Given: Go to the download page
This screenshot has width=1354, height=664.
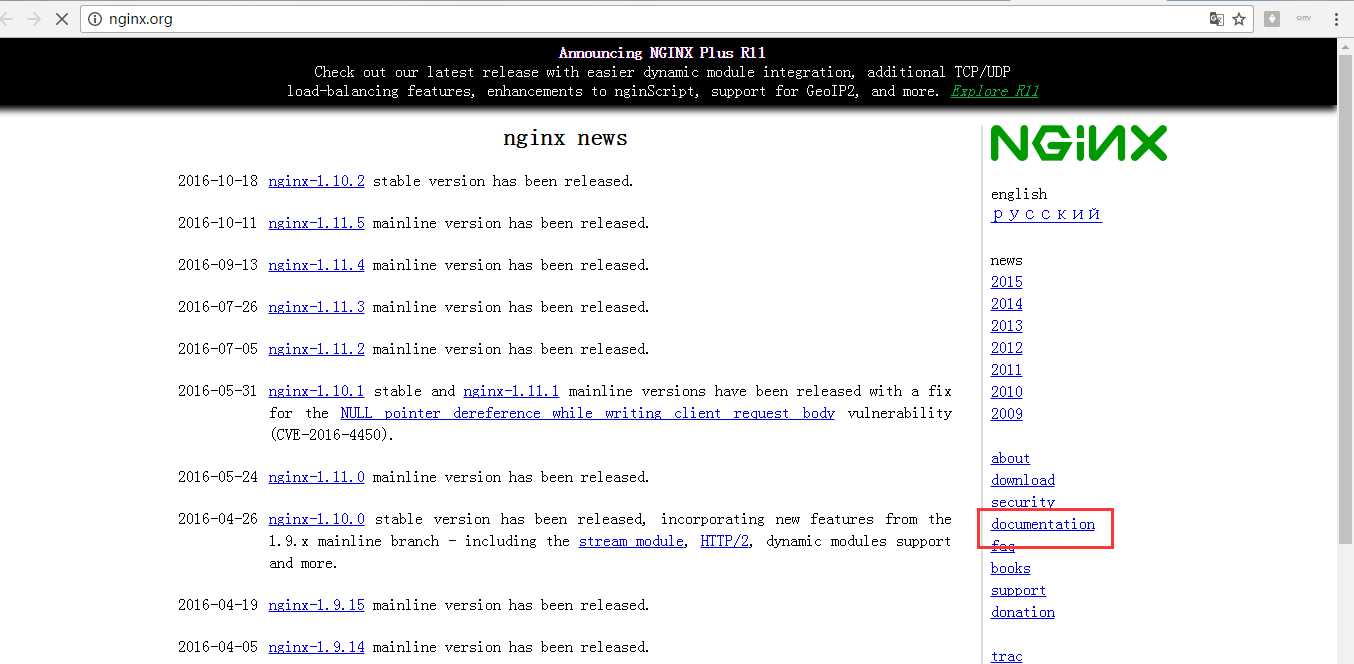Looking at the screenshot, I should point(1023,481).
